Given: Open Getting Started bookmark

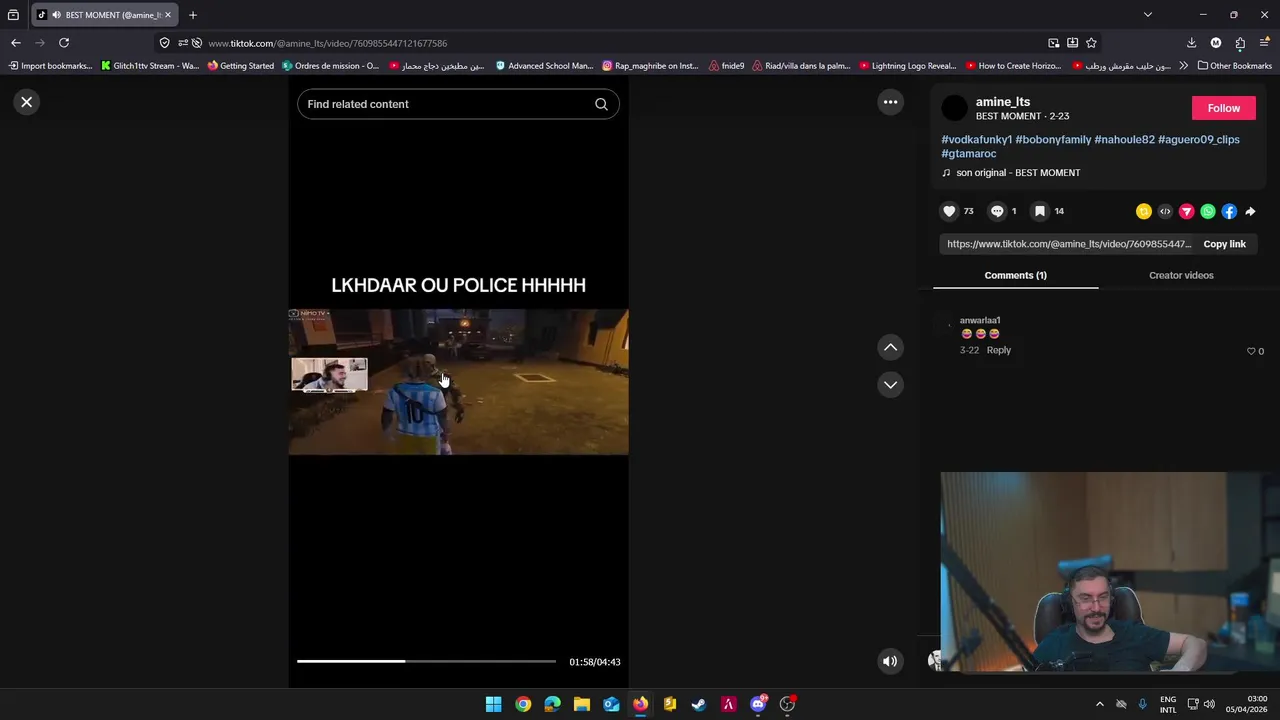Looking at the screenshot, I should click(241, 66).
